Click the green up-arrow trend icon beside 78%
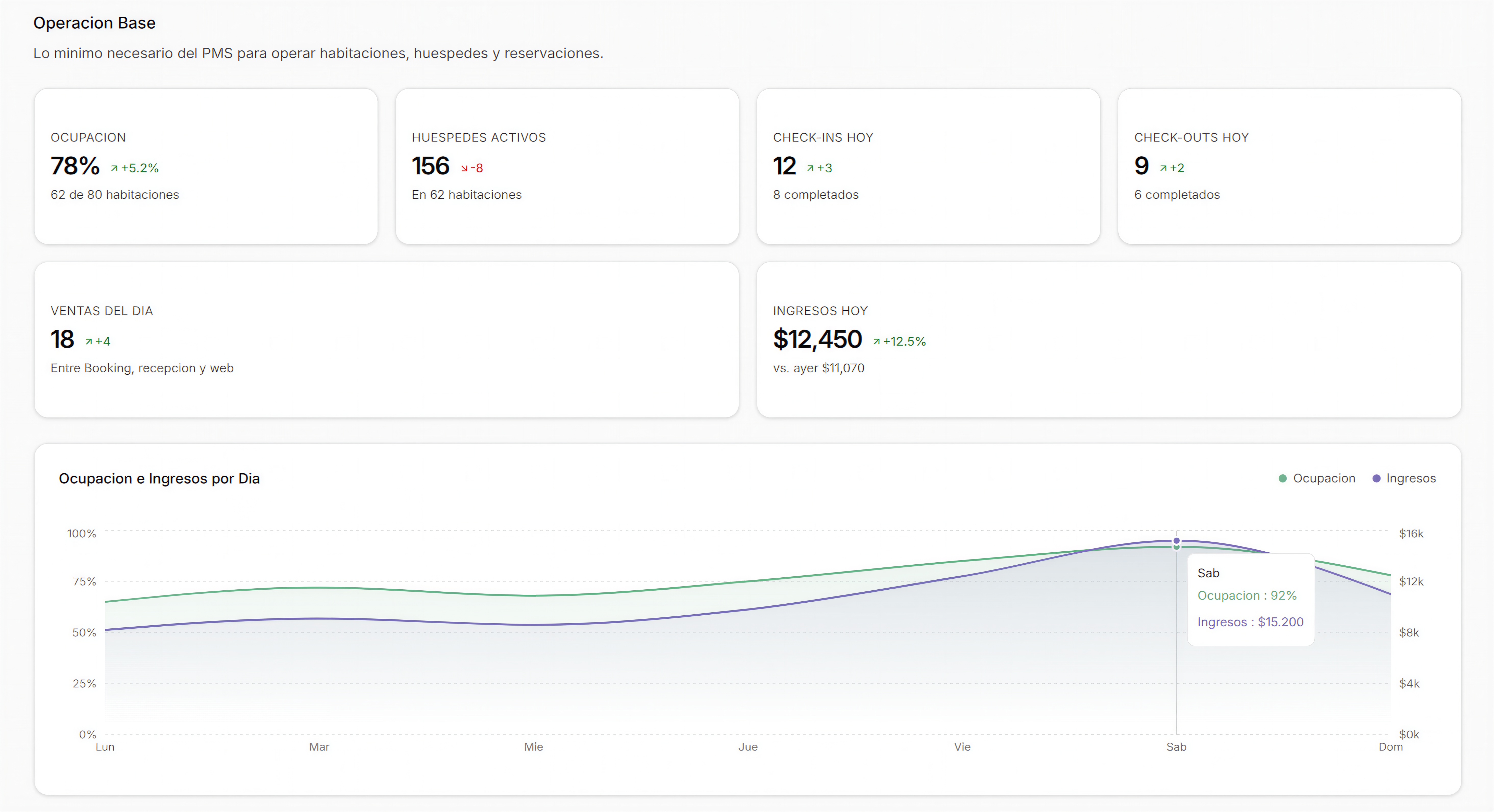The image size is (1494, 812). 114,169
